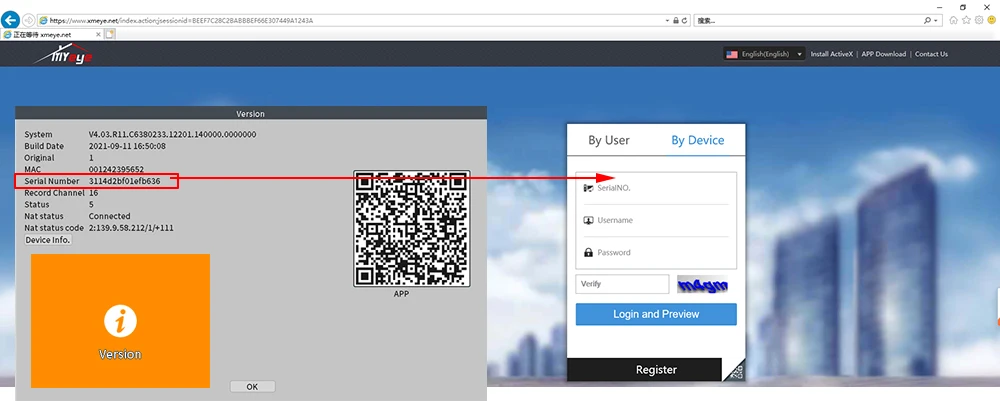The width and height of the screenshot is (1000, 401).
Task: Click the serial number 3114d2bf01efb636
Action: [x=124, y=181]
